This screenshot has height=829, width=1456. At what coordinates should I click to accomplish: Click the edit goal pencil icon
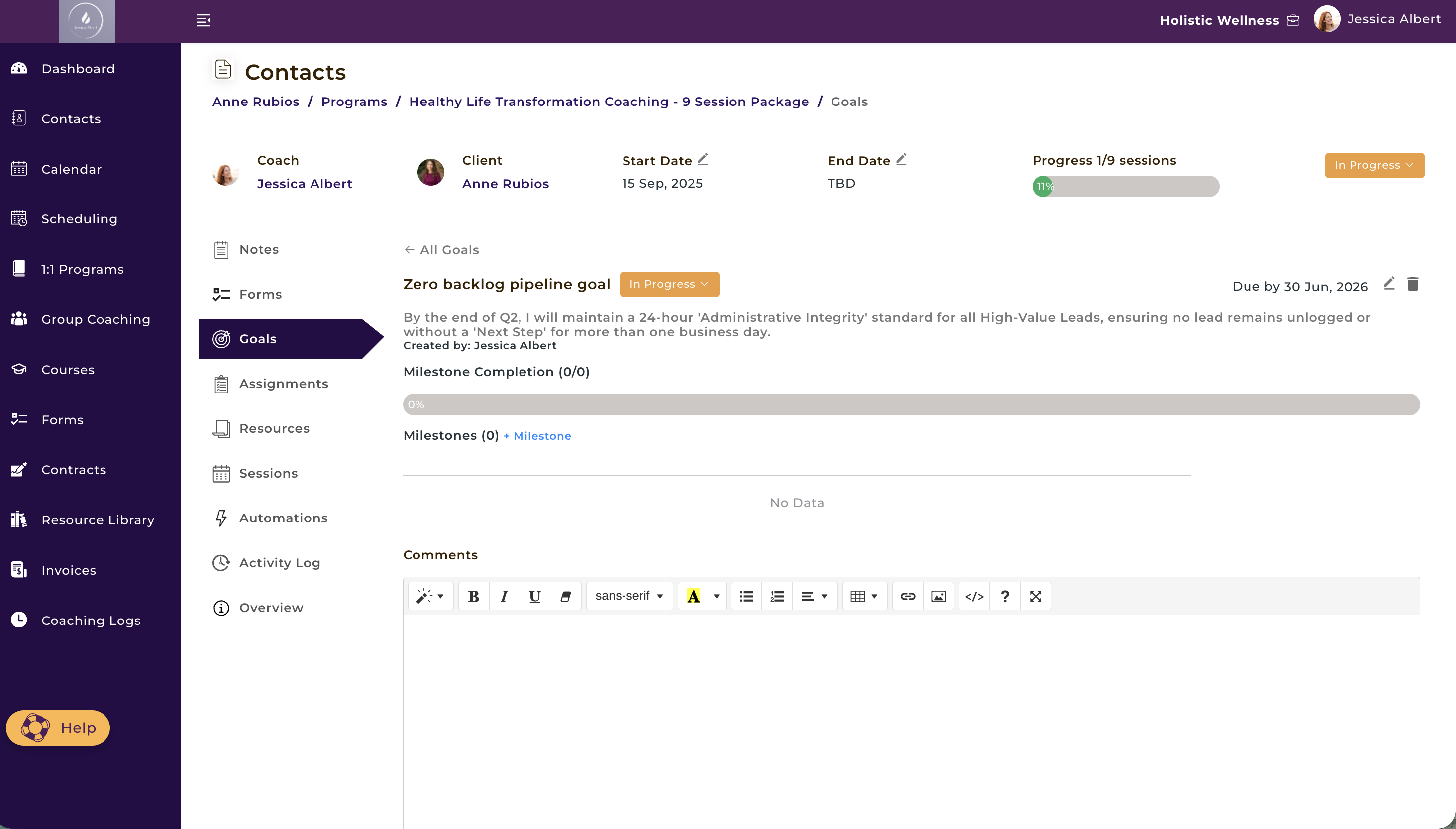[x=1389, y=284]
